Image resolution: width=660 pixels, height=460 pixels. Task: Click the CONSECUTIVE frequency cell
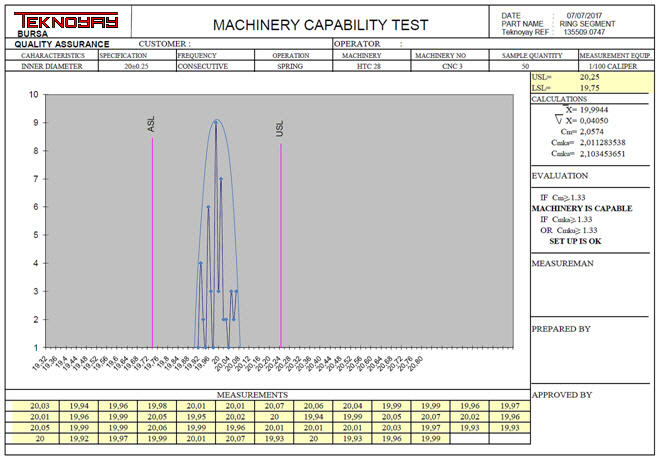(x=203, y=66)
